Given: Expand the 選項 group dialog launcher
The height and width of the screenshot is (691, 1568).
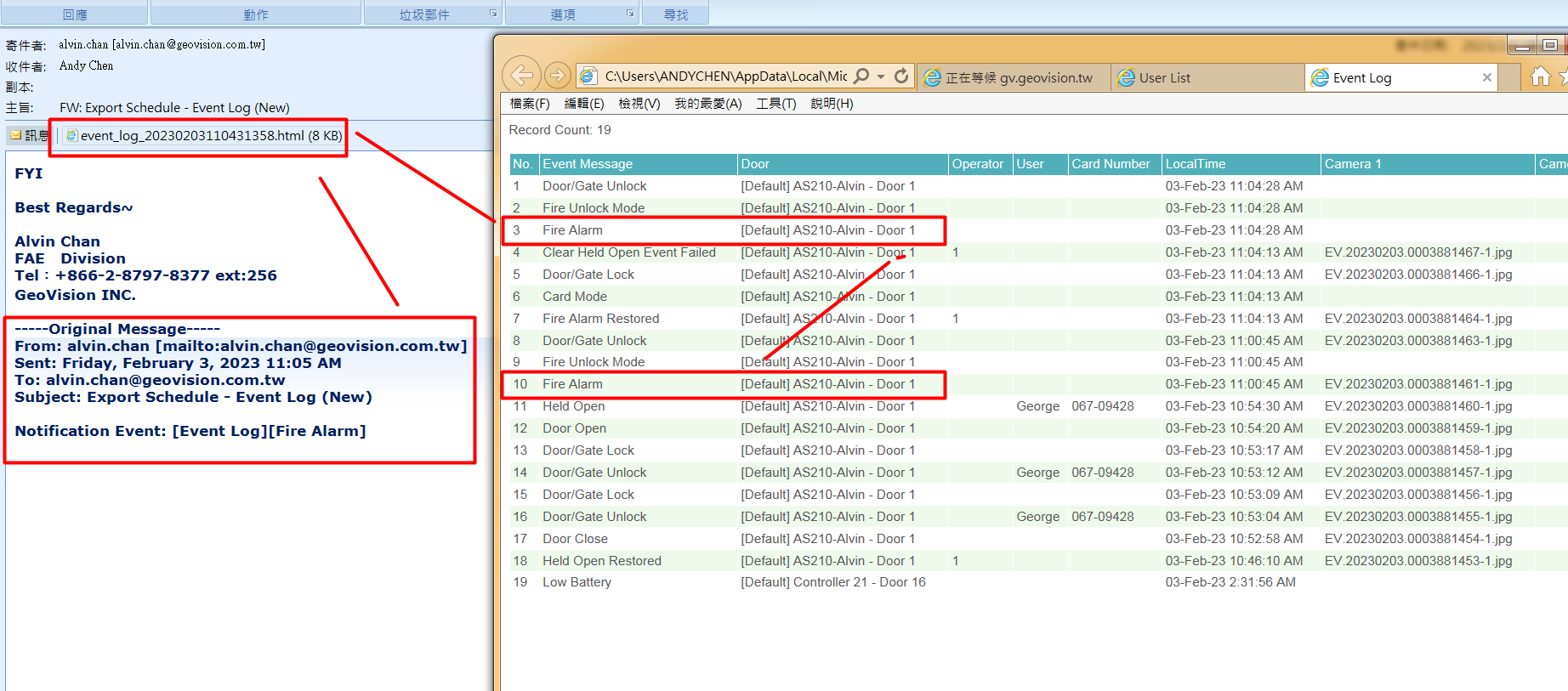Looking at the screenshot, I should (x=630, y=14).
